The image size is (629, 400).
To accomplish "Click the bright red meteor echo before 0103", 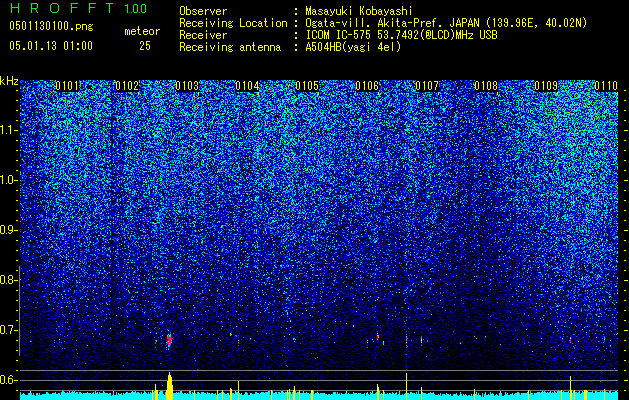I will point(169,340).
